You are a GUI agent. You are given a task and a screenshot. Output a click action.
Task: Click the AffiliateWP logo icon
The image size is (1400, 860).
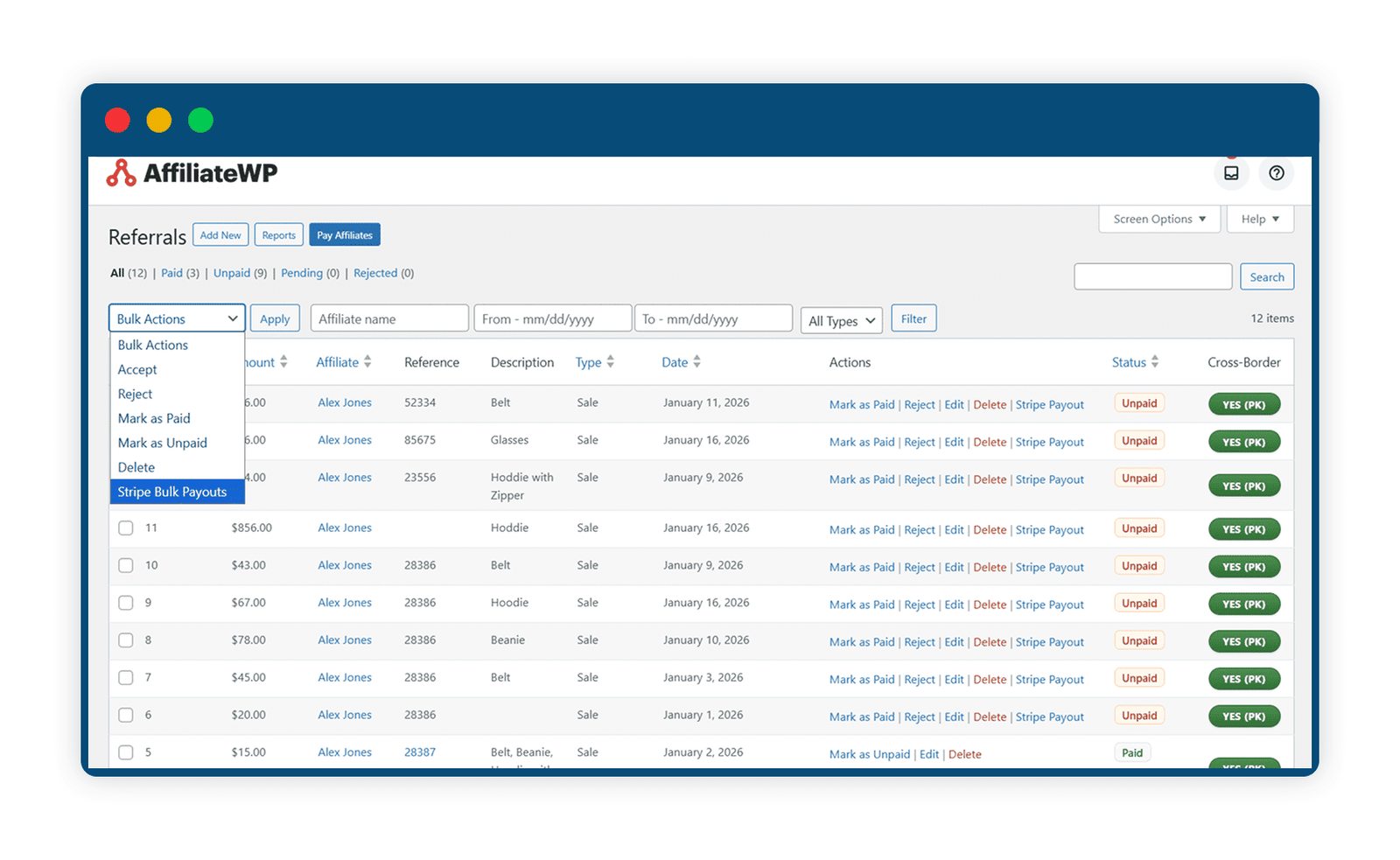point(121,173)
